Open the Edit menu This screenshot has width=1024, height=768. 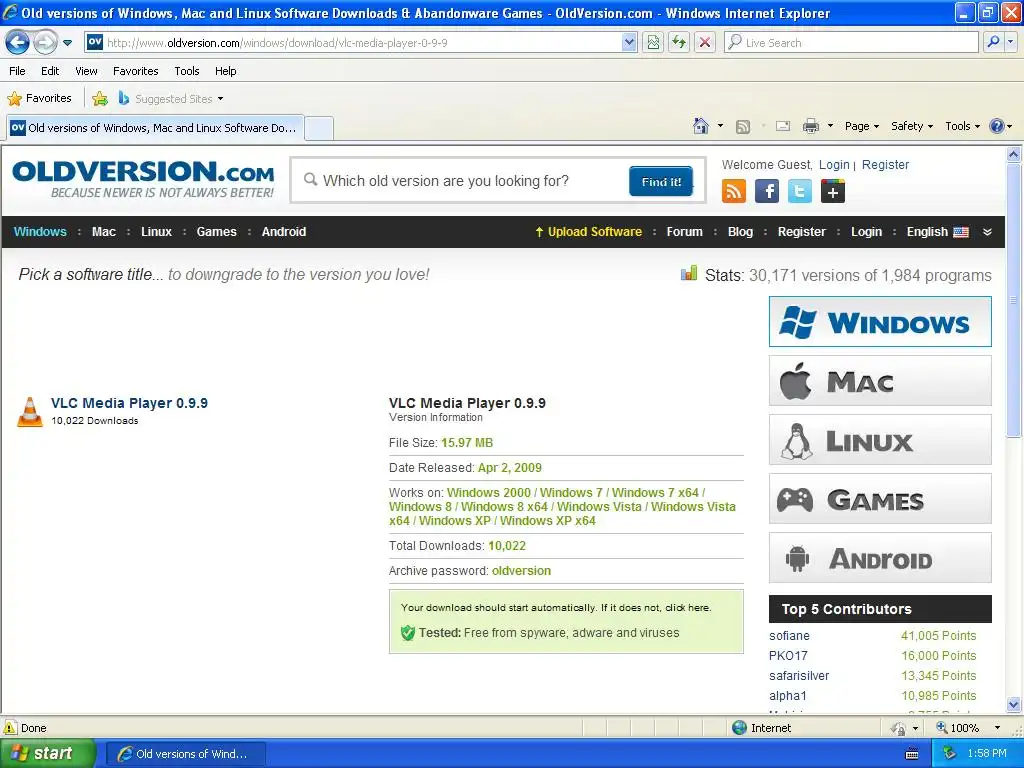(50, 71)
